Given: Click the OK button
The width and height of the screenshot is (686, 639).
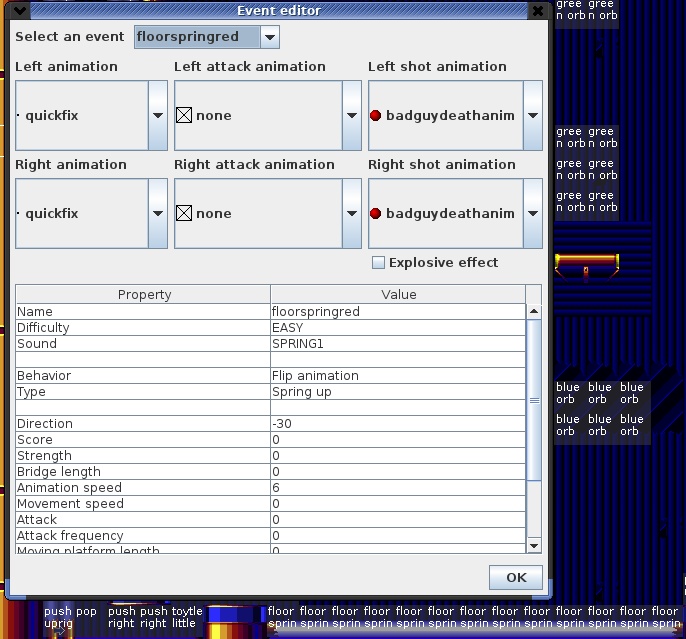Looking at the screenshot, I should [x=516, y=577].
